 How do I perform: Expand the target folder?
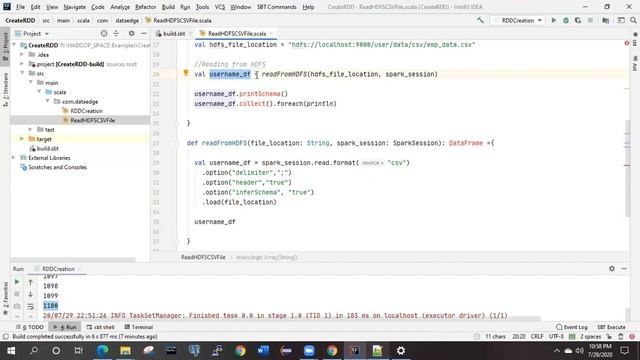pyautogui.click(x=22, y=139)
